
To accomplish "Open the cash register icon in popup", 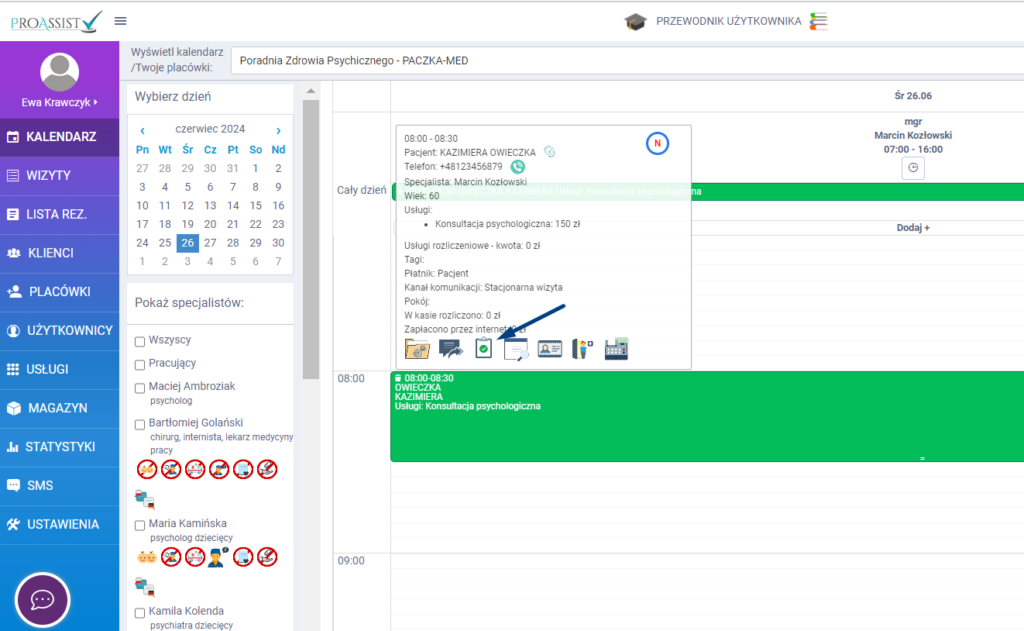I will point(616,348).
